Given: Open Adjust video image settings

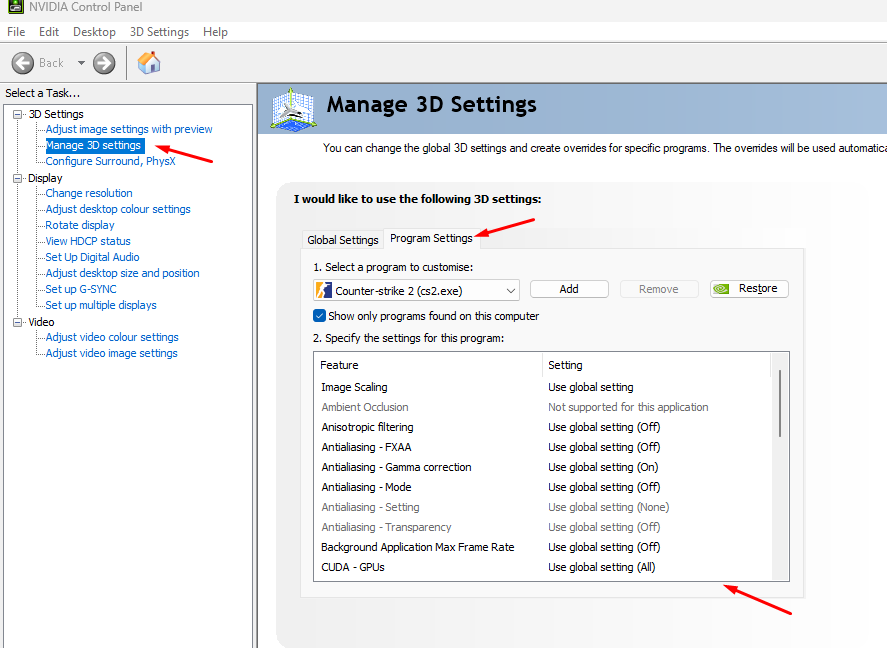Looking at the screenshot, I should 111,353.
